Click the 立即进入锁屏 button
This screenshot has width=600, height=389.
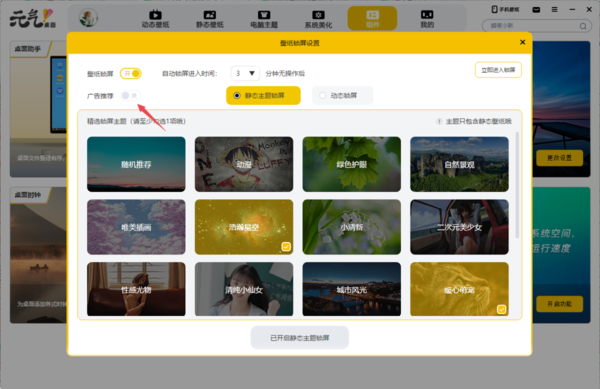498,70
